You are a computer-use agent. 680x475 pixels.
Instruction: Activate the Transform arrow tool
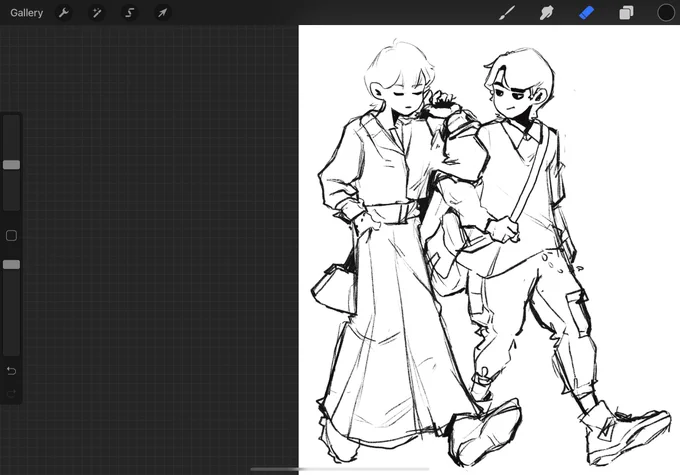[163, 13]
